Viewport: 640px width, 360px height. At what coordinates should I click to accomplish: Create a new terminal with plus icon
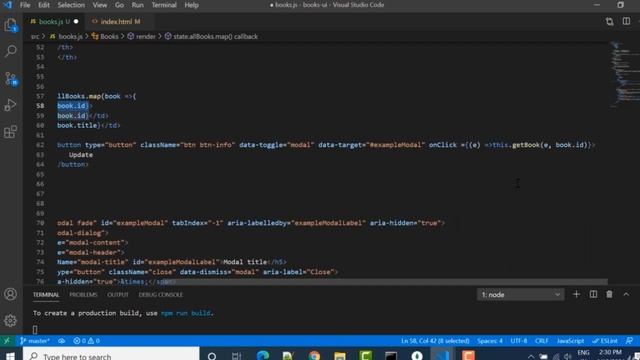(576, 294)
